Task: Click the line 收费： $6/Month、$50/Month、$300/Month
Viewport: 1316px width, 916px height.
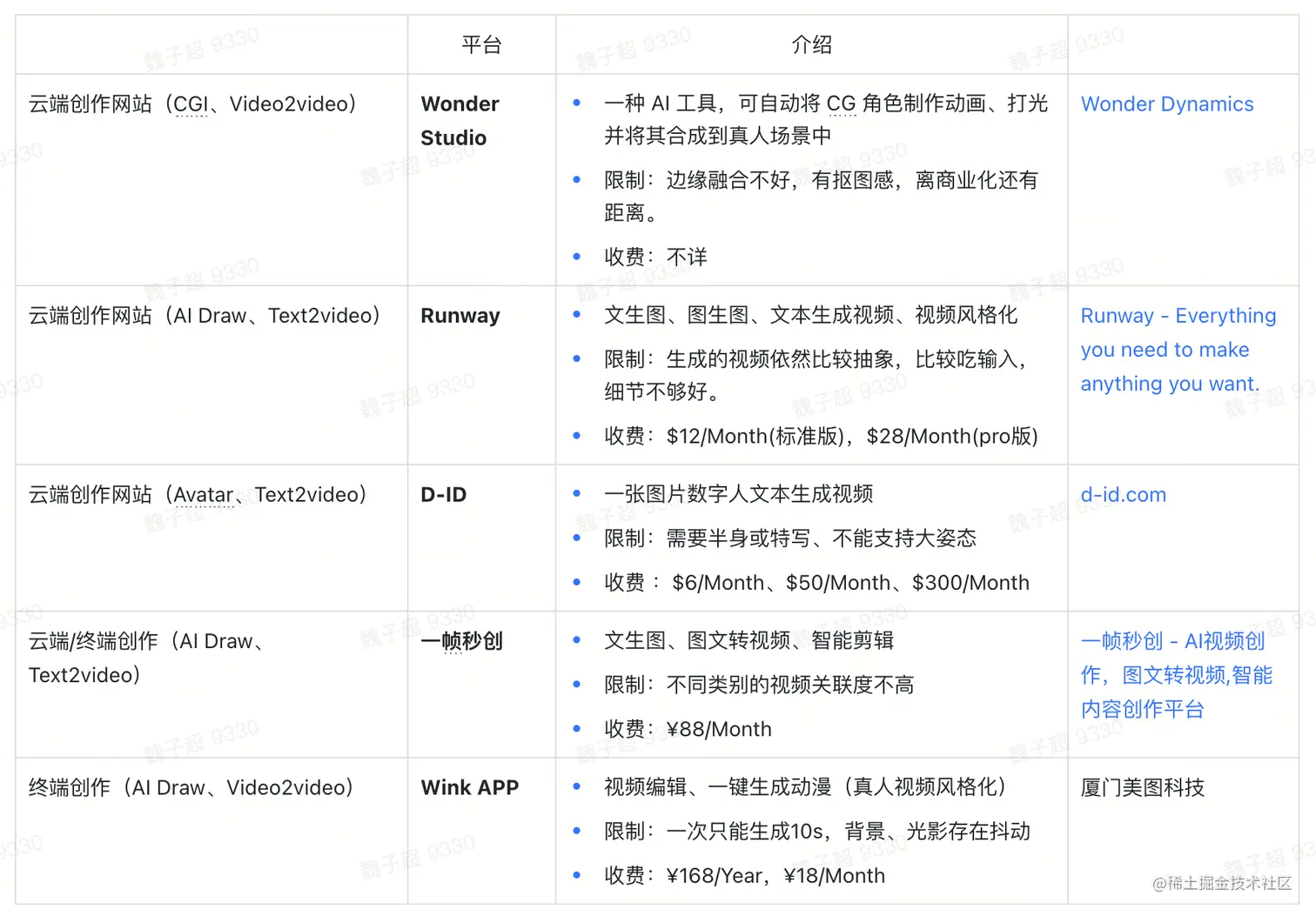Action: [x=816, y=583]
